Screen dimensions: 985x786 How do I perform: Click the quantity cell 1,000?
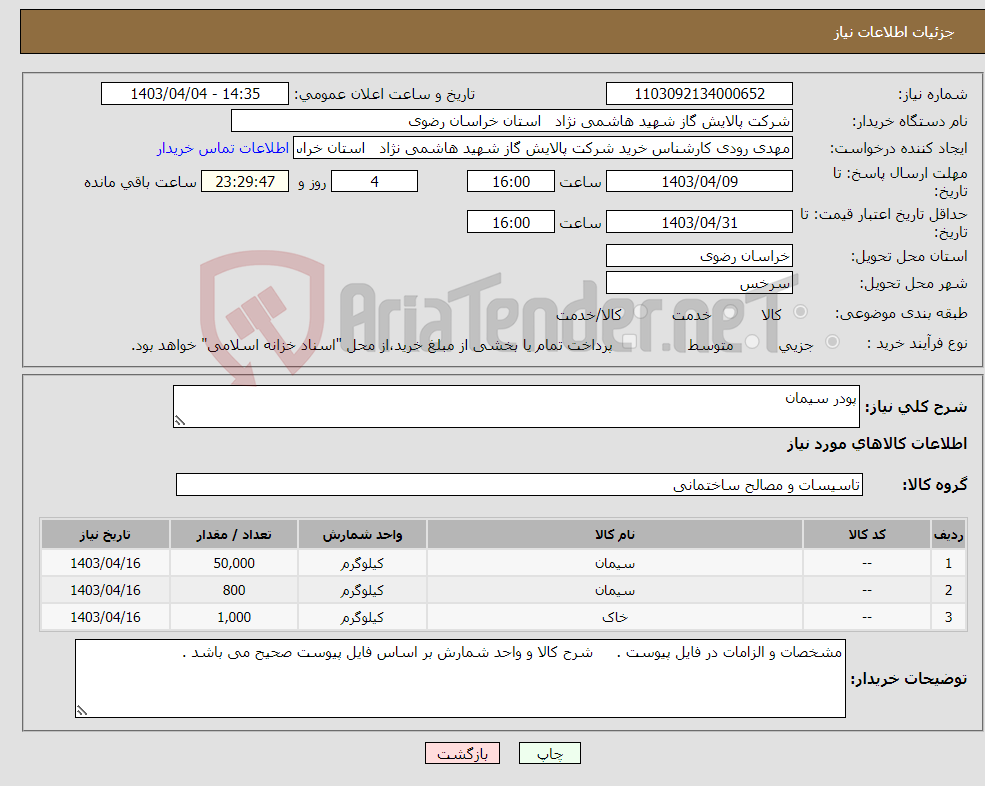pyautogui.click(x=234, y=617)
